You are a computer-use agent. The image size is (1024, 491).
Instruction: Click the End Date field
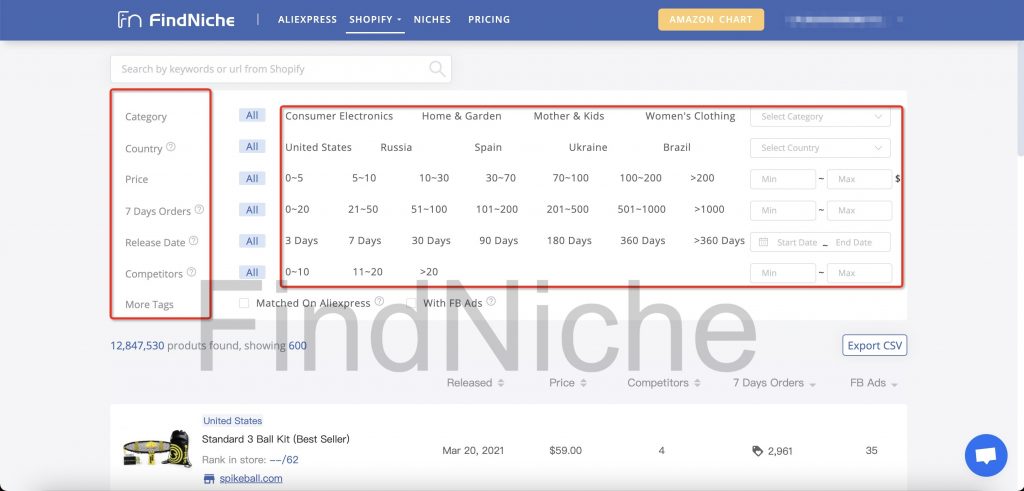(854, 242)
